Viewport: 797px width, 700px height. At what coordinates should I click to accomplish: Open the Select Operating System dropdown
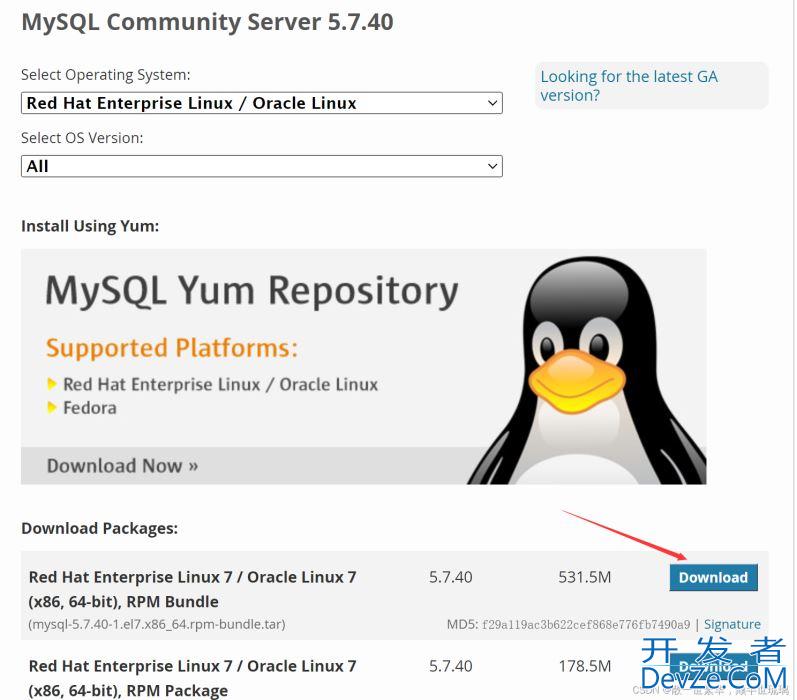tap(262, 103)
